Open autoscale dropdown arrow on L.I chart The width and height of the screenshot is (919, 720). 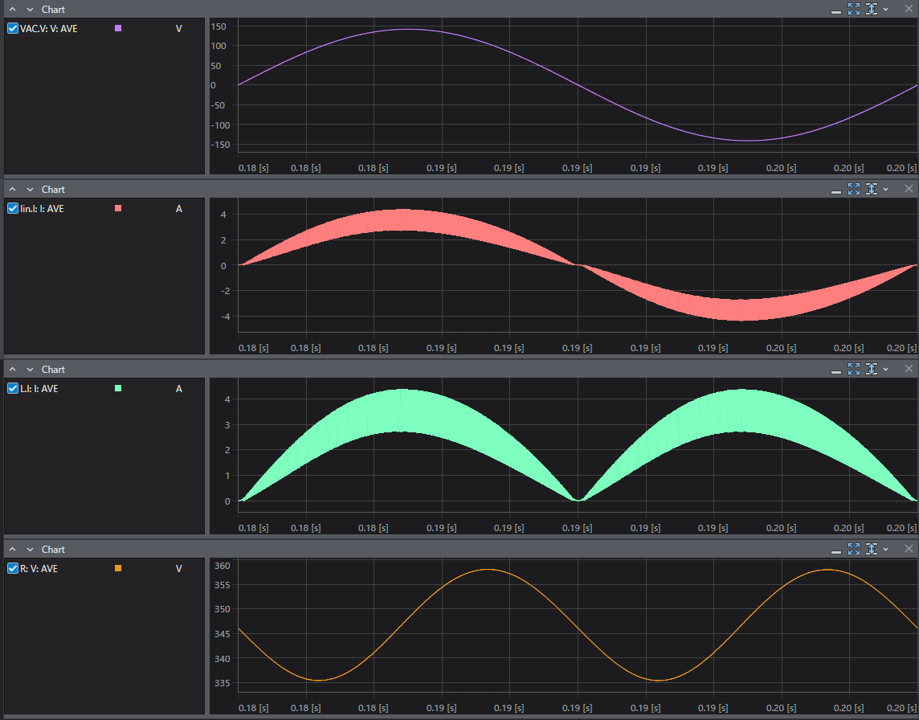point(886,369)
